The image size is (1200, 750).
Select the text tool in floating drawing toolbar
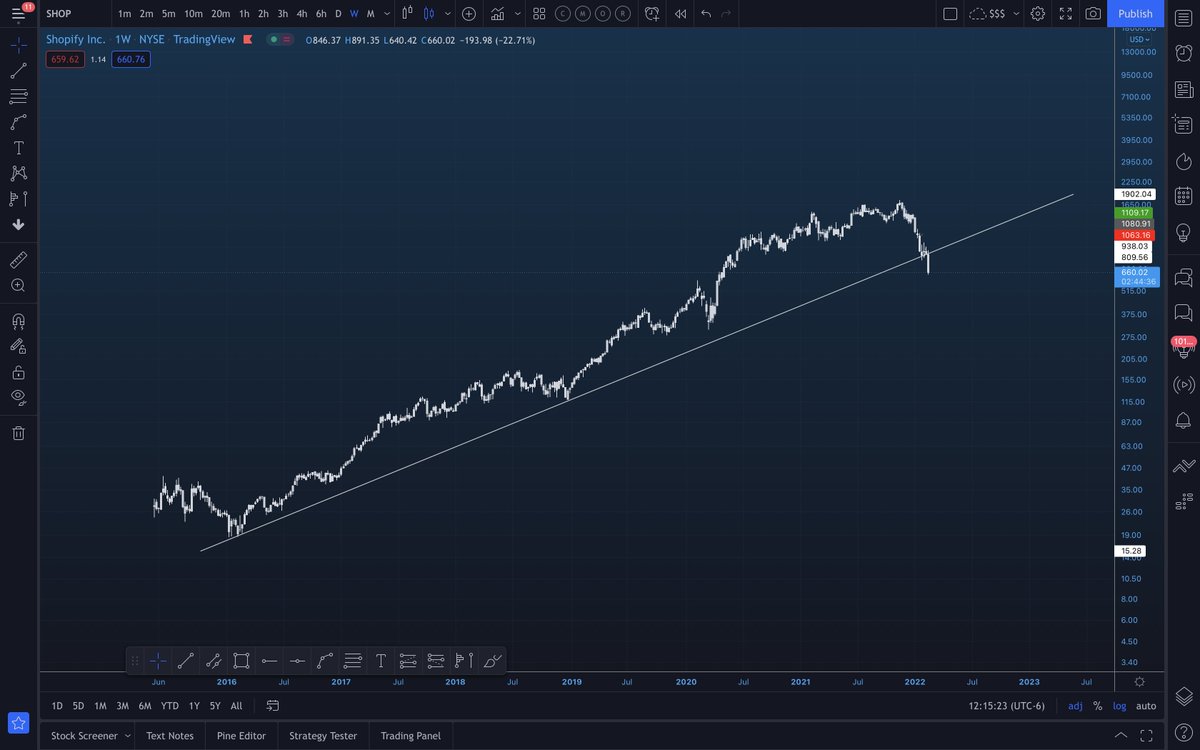[381, 660]
